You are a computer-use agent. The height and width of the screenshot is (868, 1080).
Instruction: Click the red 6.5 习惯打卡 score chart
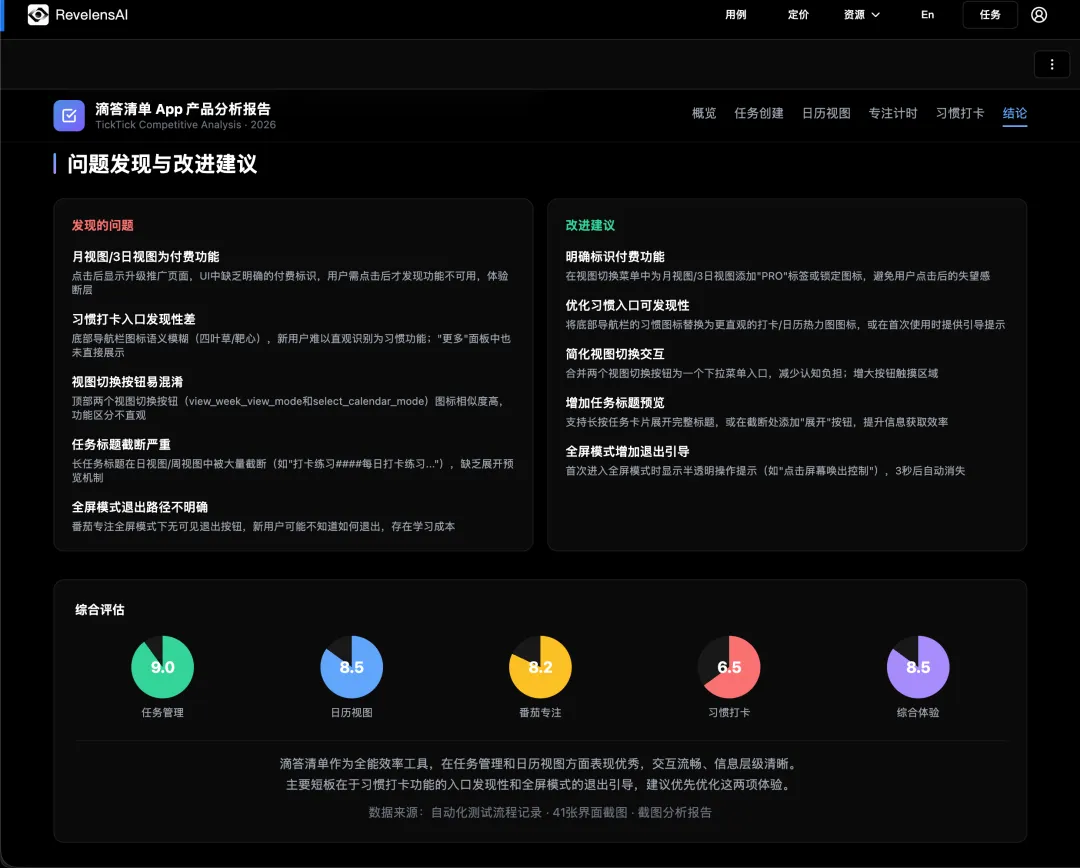tap(729, 667)
